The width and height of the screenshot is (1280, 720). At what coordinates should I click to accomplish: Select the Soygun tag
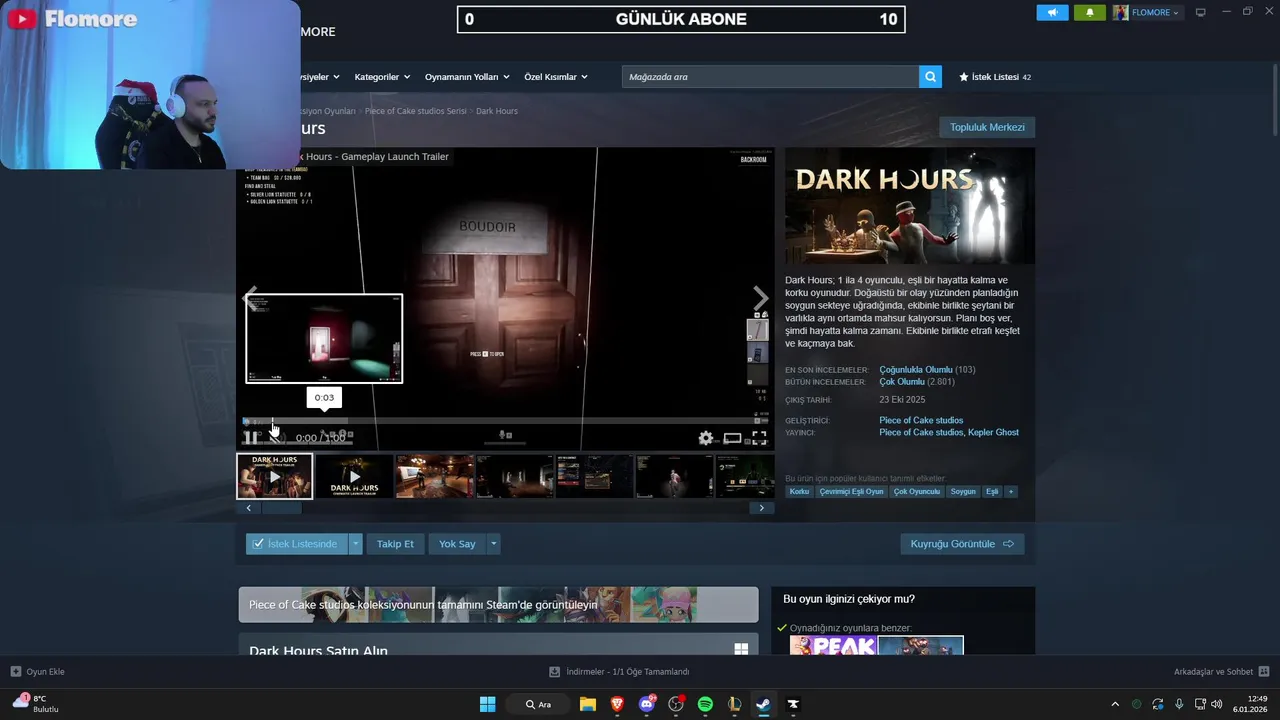coord(963,492)
